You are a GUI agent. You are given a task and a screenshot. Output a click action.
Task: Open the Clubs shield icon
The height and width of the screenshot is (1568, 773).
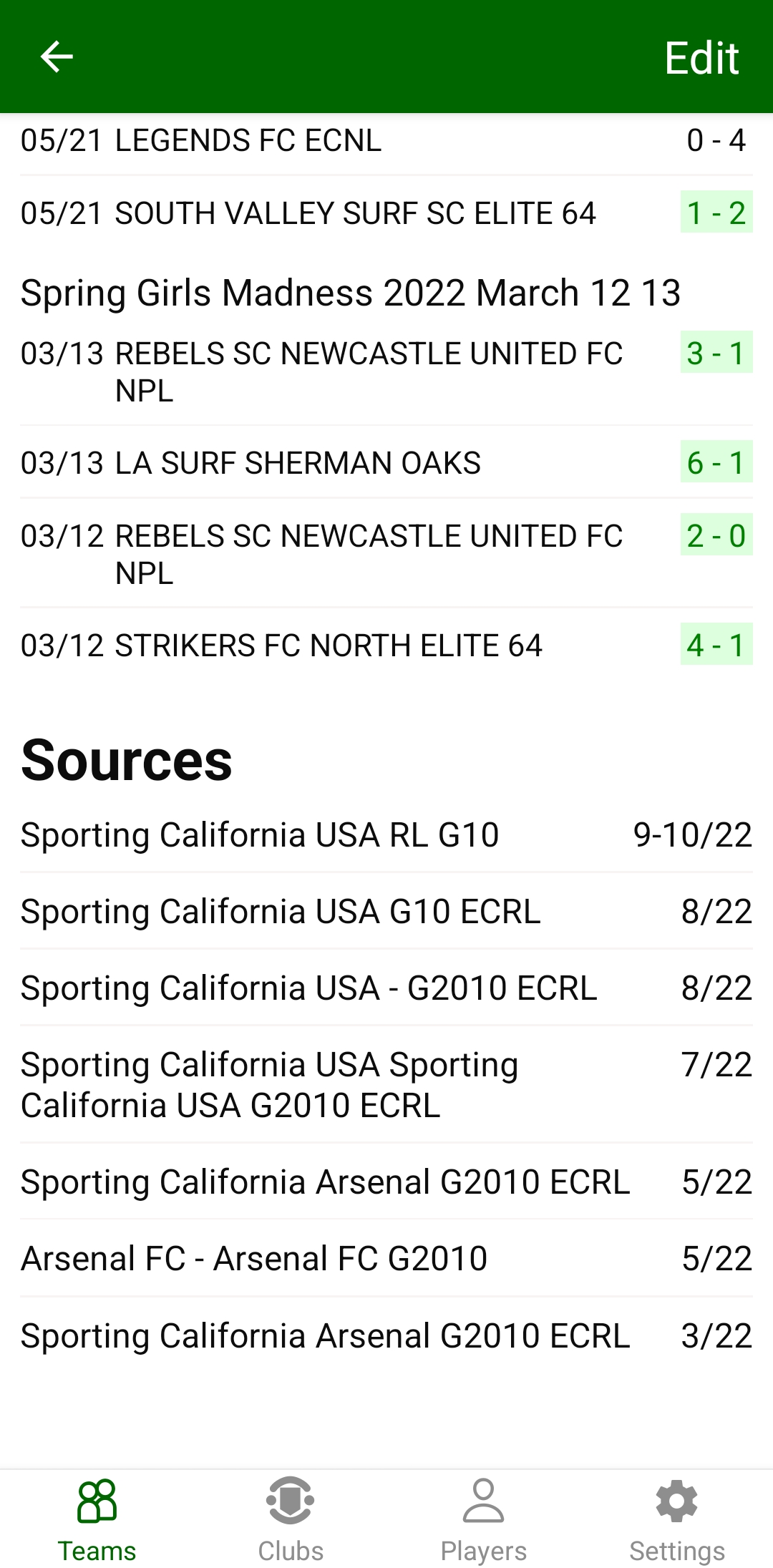290,1501
